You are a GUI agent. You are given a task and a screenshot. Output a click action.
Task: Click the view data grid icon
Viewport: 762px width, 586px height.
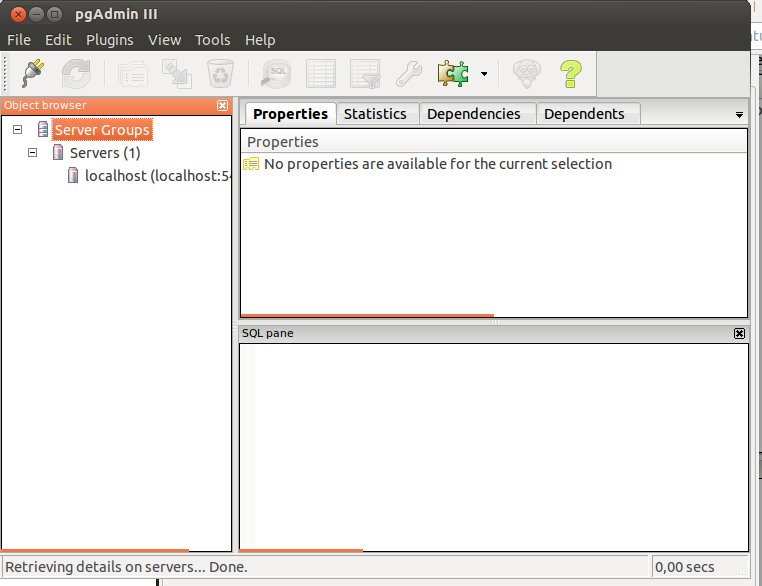coord(320,73)
